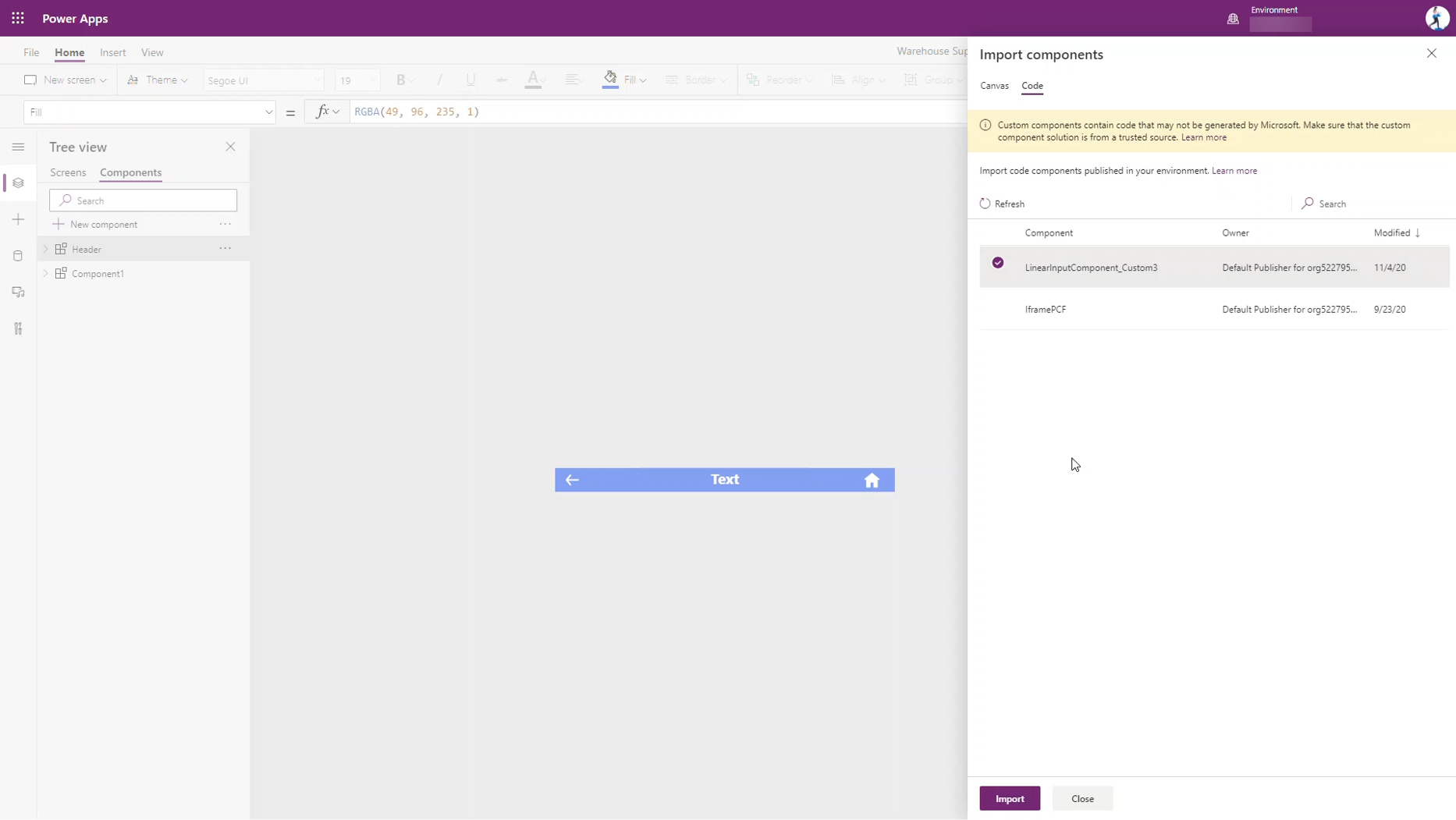Expand Component1 in the tree view

46,273
